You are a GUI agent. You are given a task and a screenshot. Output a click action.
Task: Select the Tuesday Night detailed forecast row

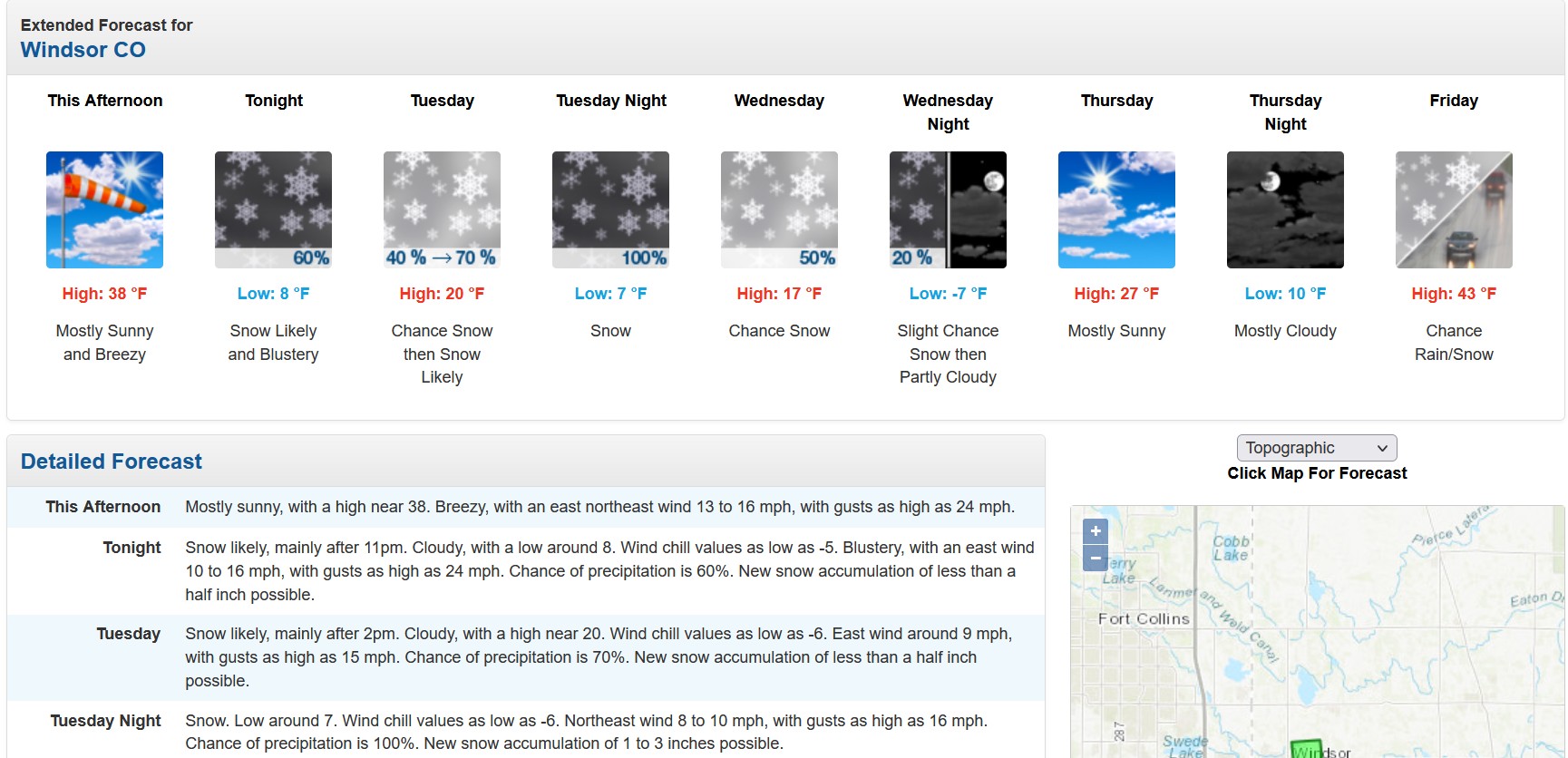point(526,731)
